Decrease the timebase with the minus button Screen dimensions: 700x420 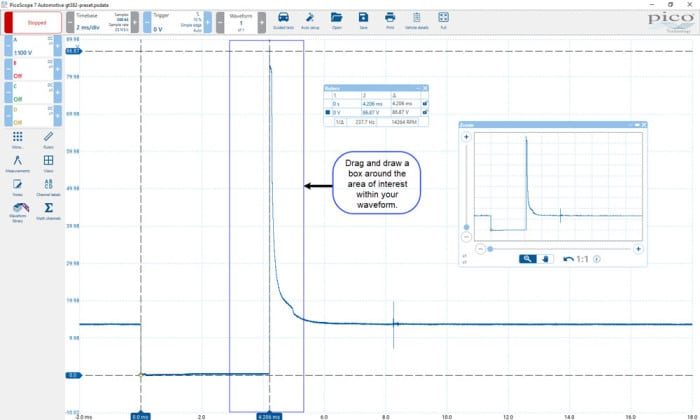(x=70, y=22)
